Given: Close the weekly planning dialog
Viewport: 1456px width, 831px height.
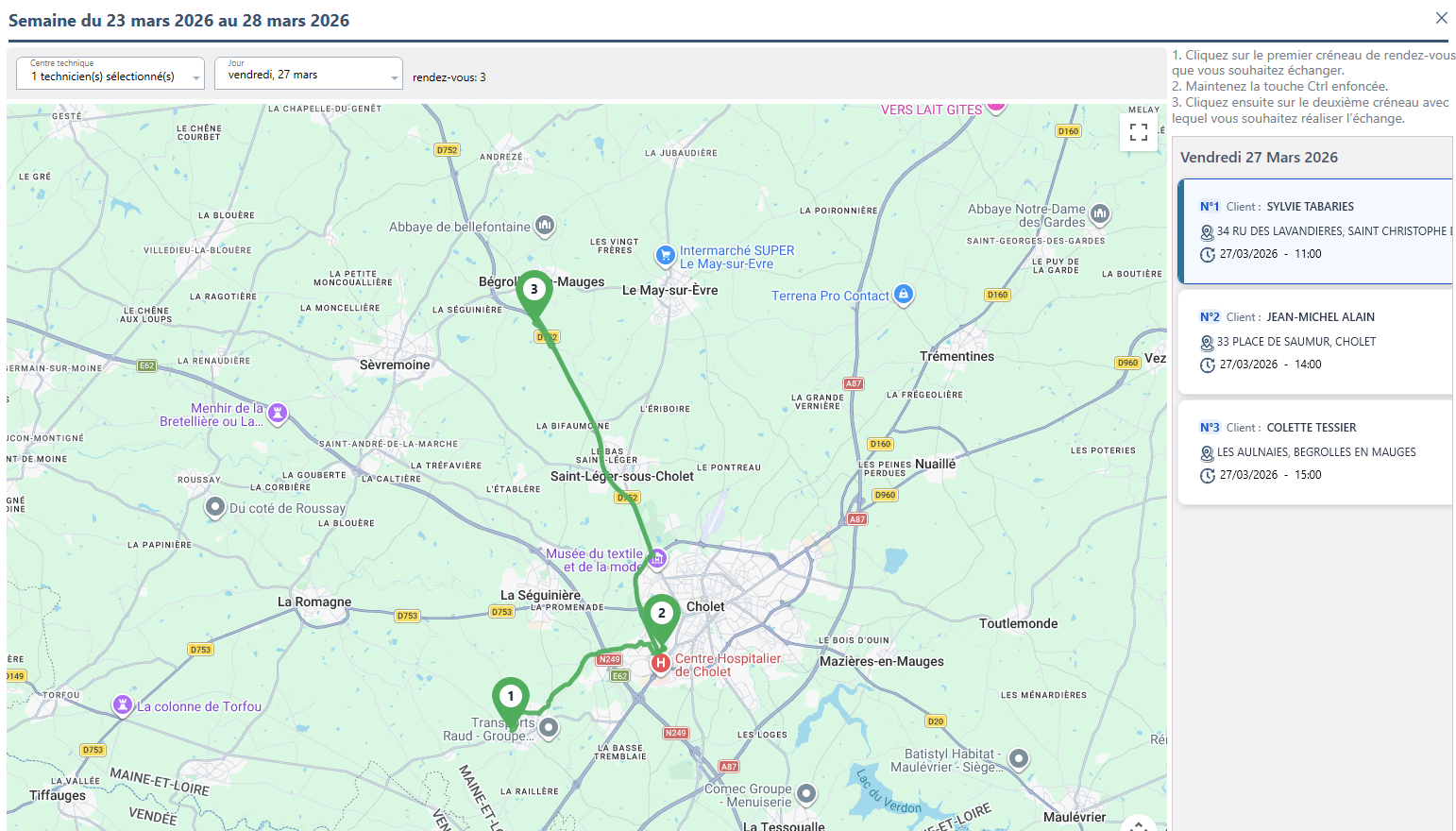Looking at the screenshot, I should 1441,18.
